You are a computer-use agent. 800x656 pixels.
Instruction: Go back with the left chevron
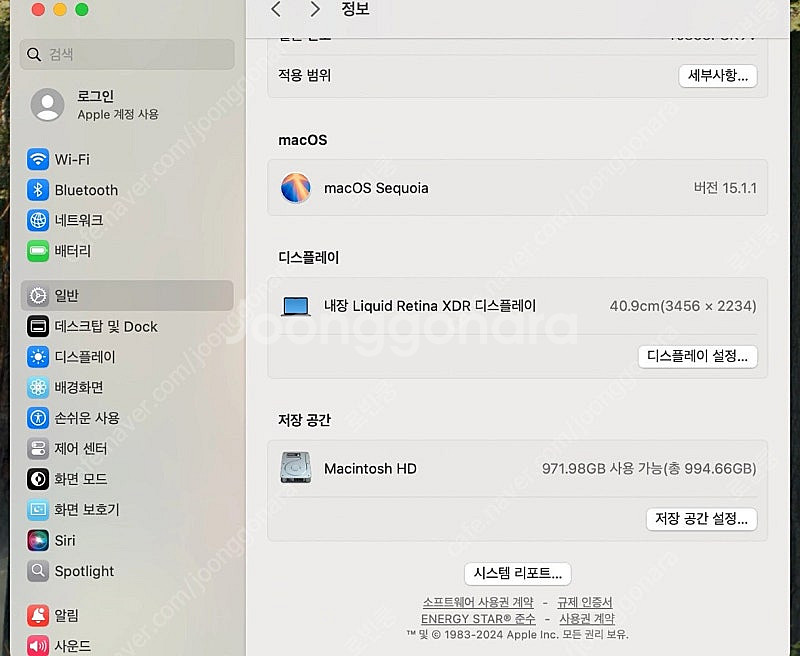tap(276, 9)
